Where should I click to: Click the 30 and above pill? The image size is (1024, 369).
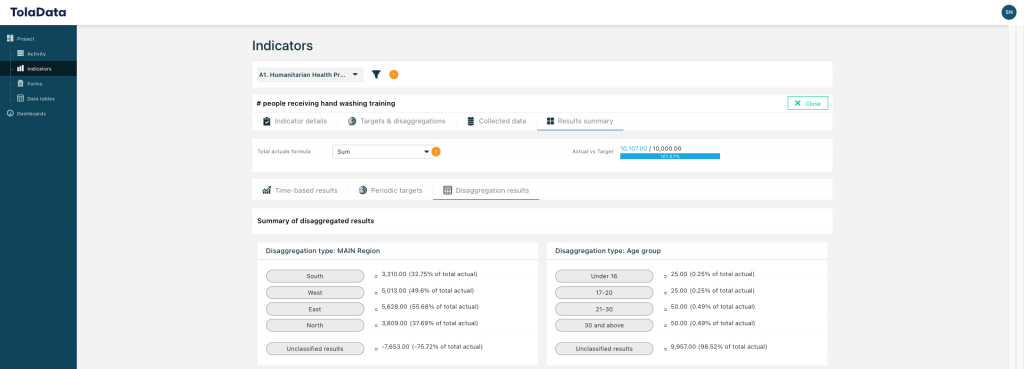coord(604,325)
